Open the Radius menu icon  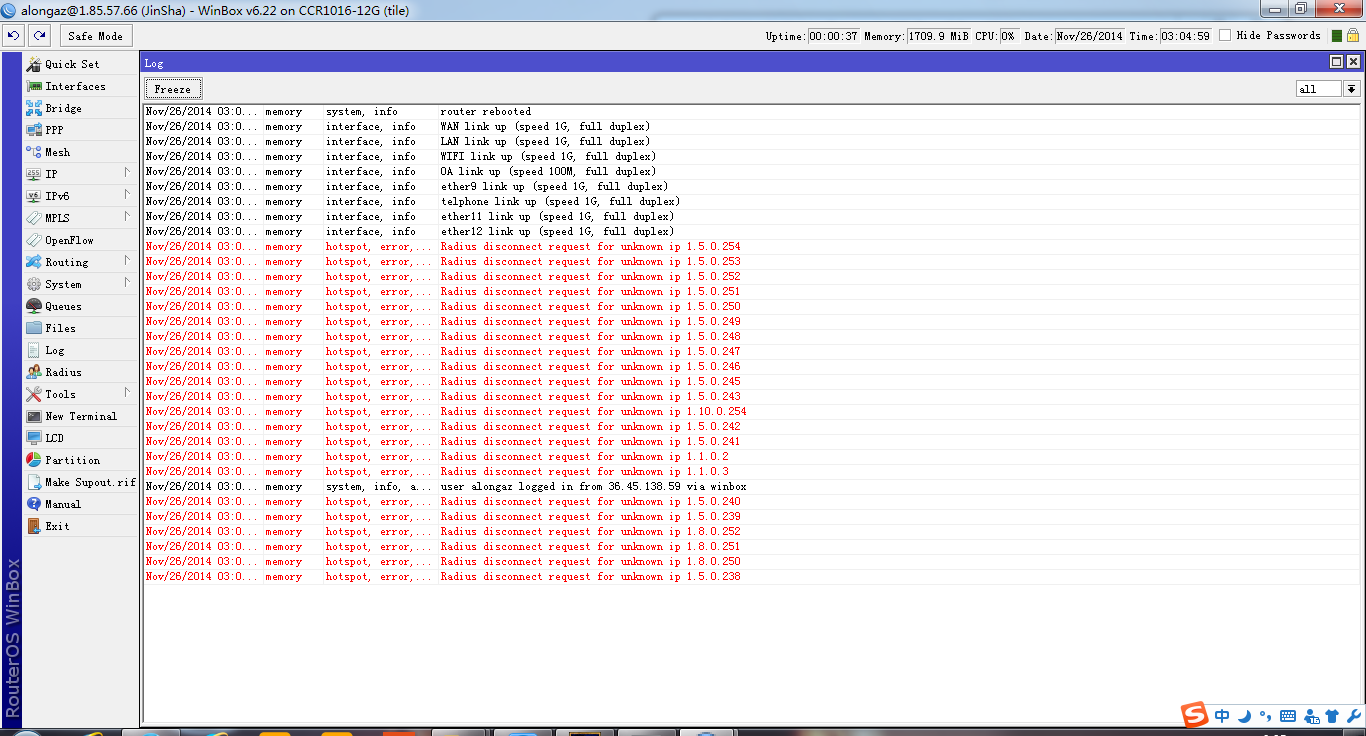coord(34,372)
